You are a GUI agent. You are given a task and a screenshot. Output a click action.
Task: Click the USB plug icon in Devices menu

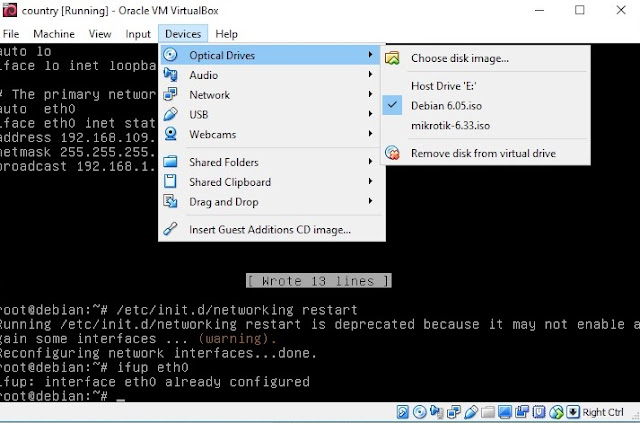[x=170, y=114]
